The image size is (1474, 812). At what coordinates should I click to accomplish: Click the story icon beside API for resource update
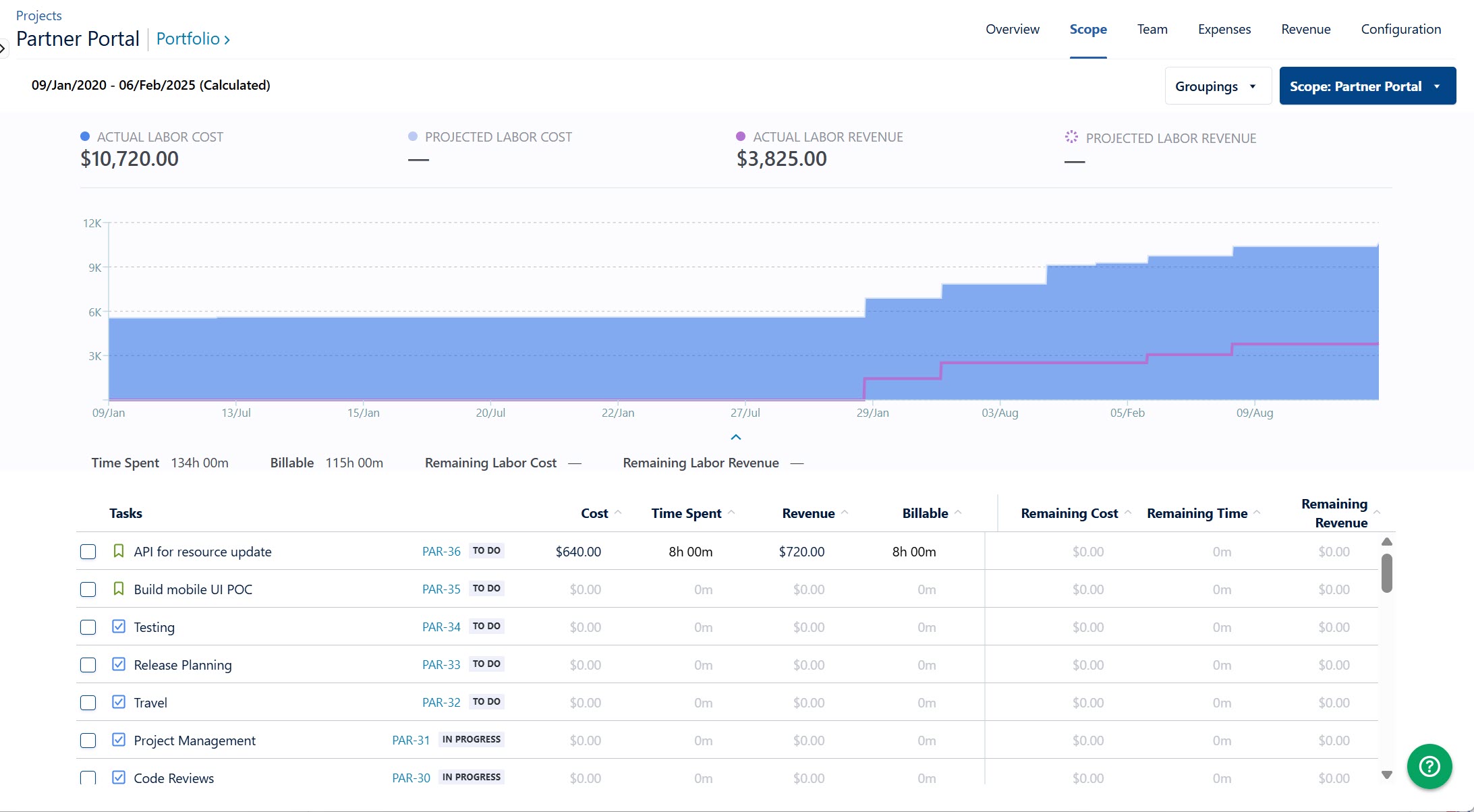pyautogui.click(x=119, y=551)
